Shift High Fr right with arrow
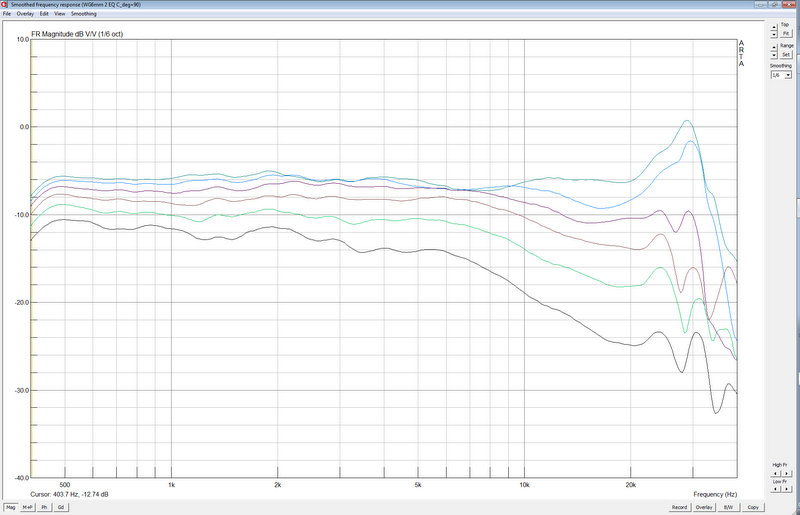800x515 pixels. (786, 473)
